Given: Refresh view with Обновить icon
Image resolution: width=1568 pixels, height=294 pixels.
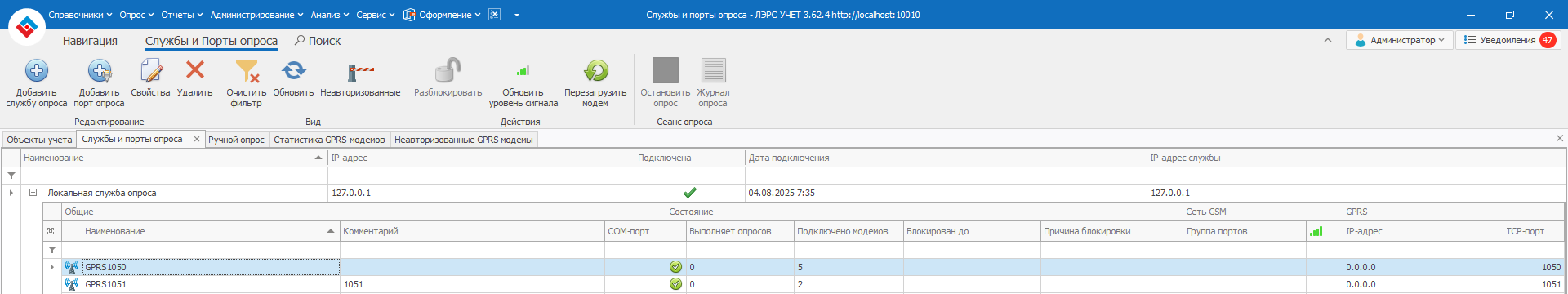Looking at the screenshot, I should tap(293, 71).
